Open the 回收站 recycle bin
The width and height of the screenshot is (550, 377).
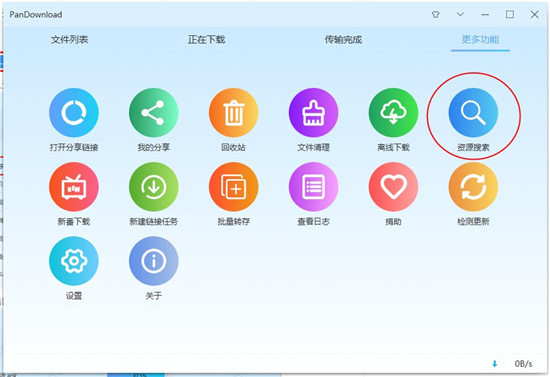[x=234, y=113]
